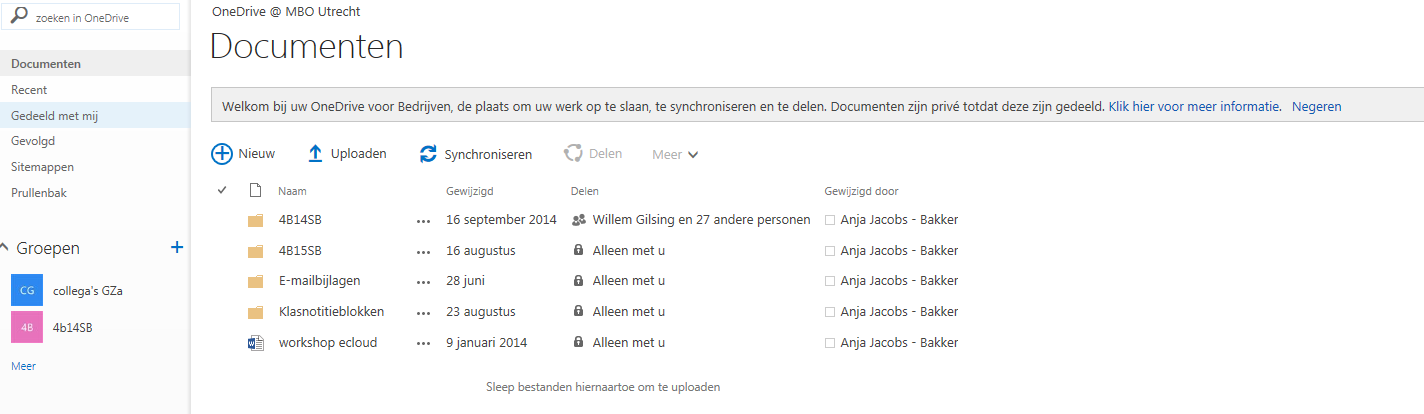Click the search magnifier icon
This screenshot has width=1424, height=414.
(19, 16)
